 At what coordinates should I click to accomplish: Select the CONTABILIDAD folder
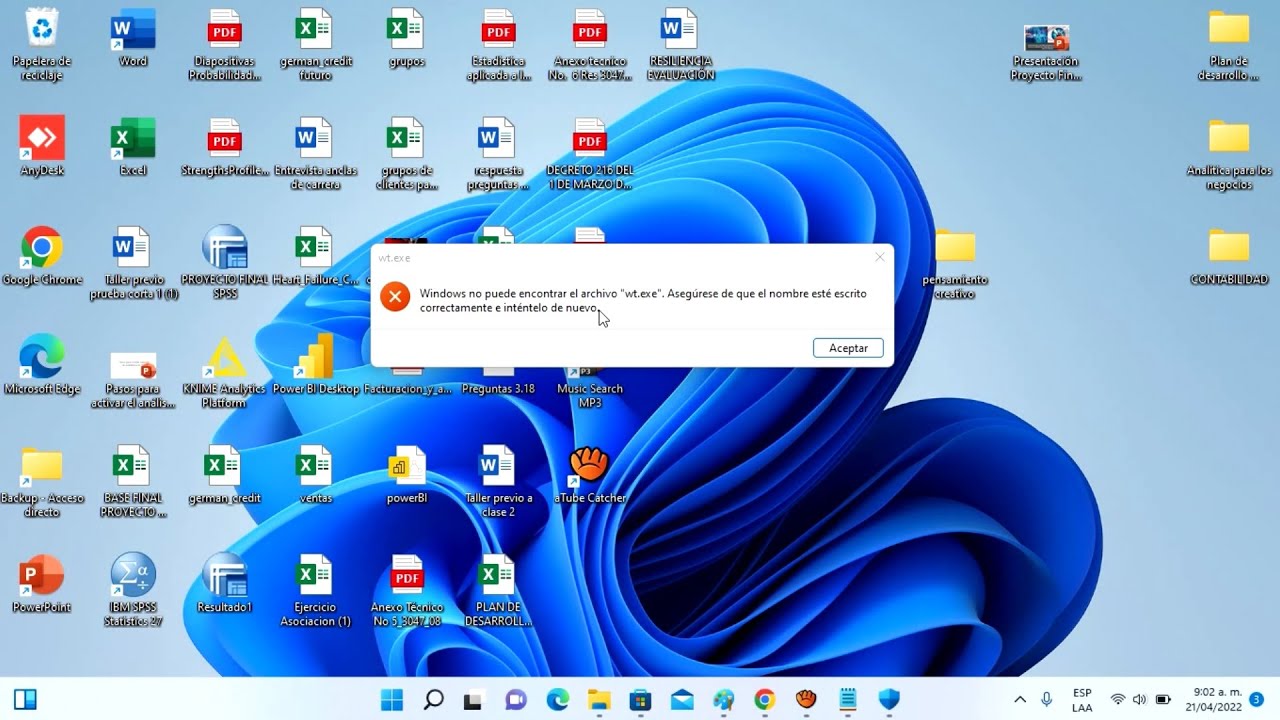1229,256
